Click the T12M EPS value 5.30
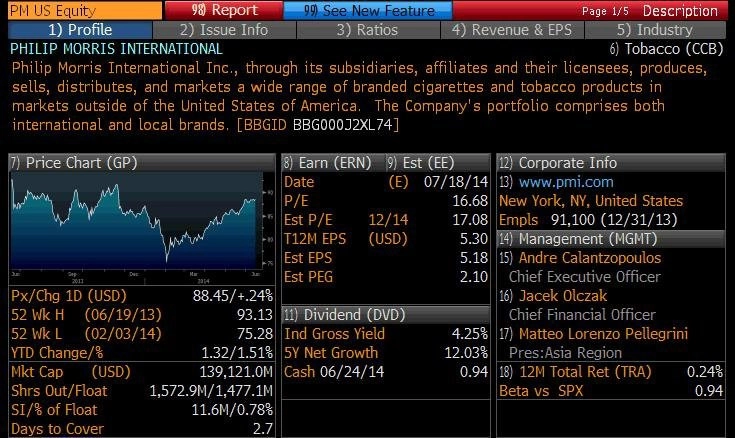 coord(474,239)
